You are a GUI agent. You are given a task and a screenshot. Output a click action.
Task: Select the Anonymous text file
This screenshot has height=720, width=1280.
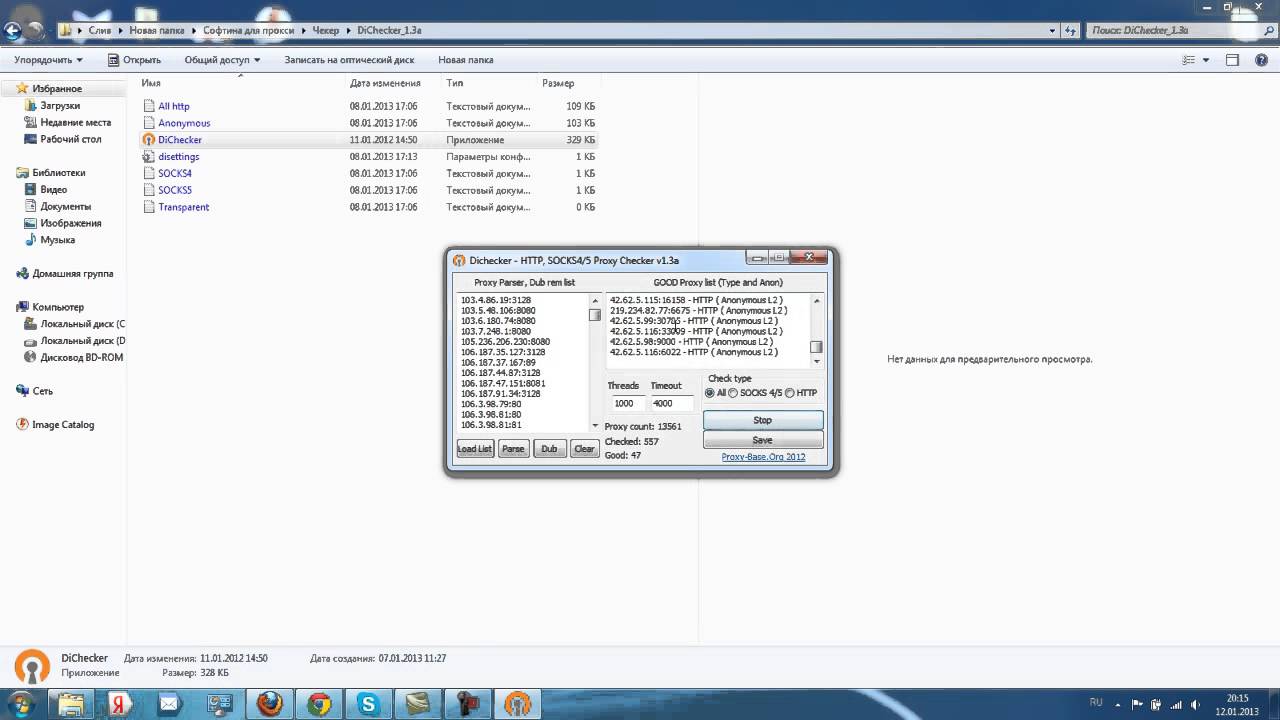[184, 123]
